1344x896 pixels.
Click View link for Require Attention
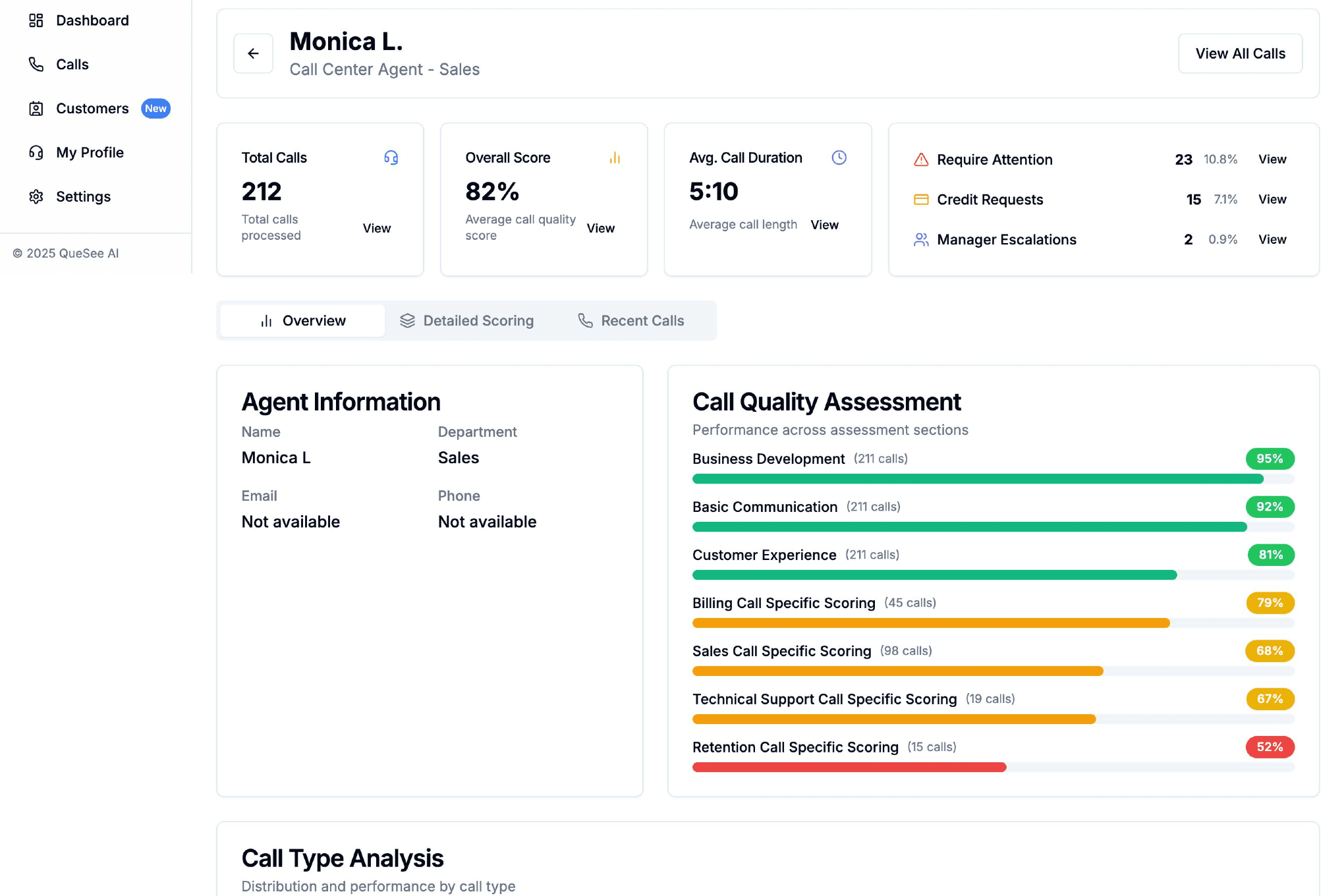click(x=1272, y=159)
